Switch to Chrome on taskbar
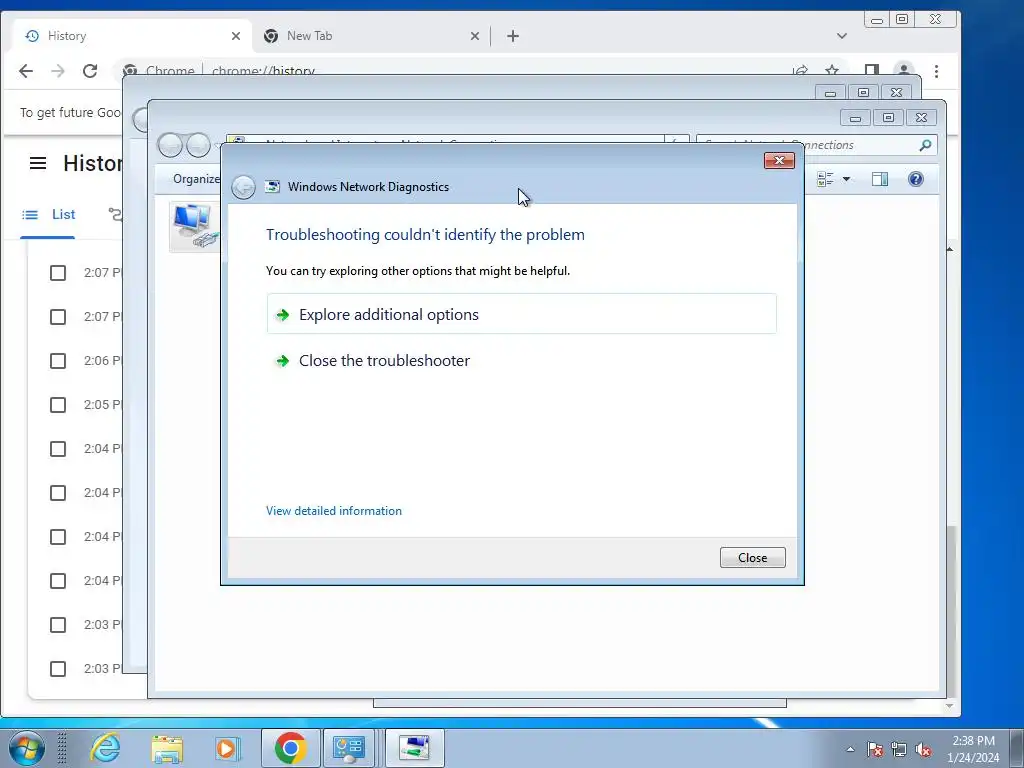 point(291,748)
